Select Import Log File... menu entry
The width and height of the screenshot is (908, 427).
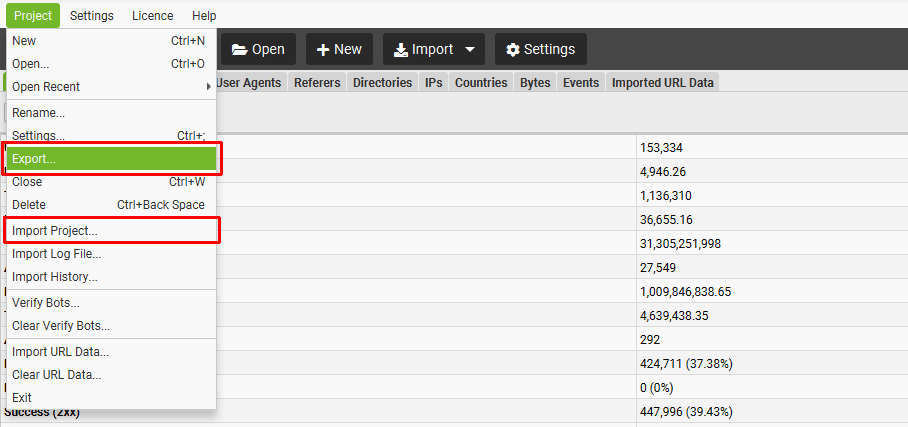[x=111, y=254]
